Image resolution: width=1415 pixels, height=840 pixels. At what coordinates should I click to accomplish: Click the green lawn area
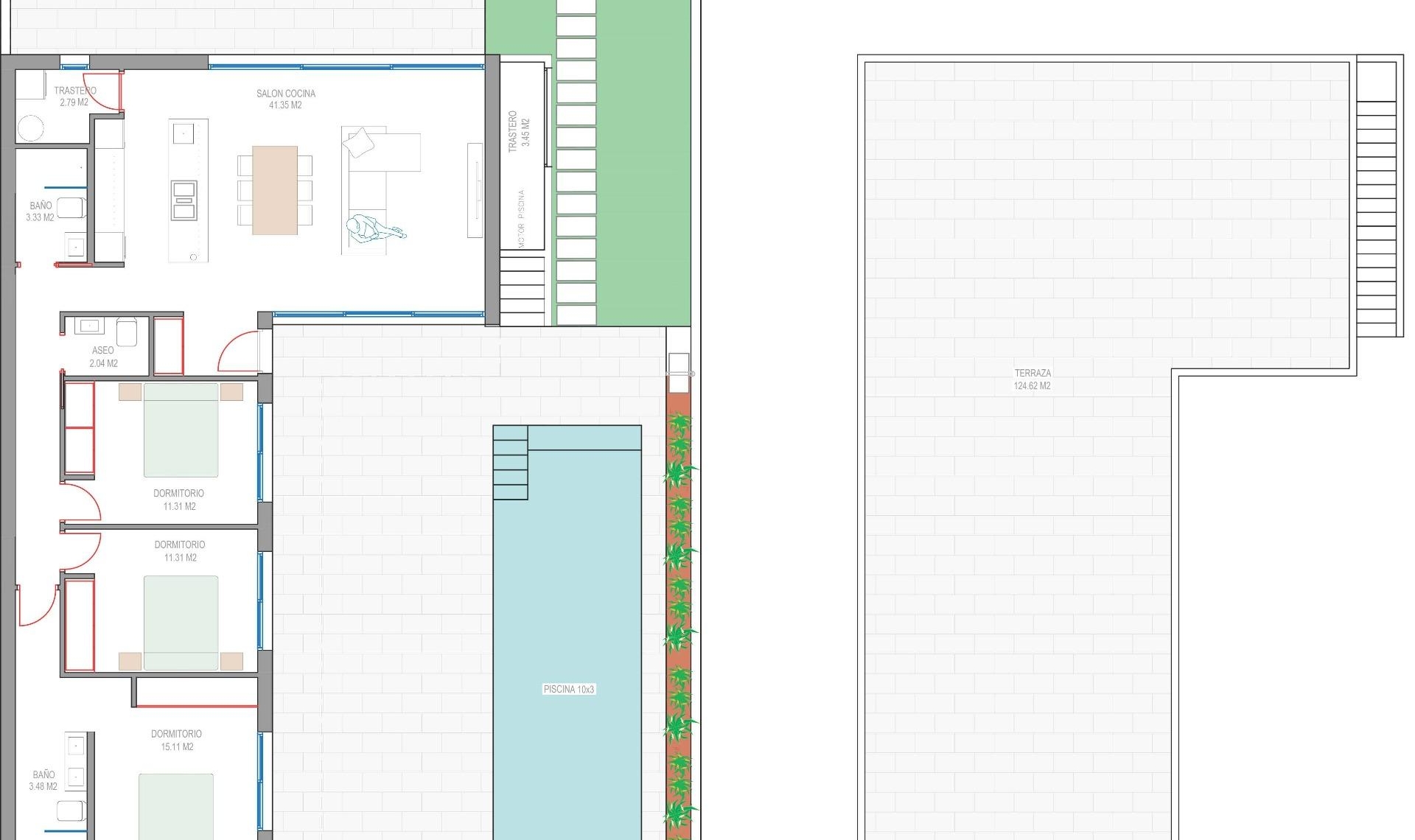pyautogui.click(x=643, y=162)
